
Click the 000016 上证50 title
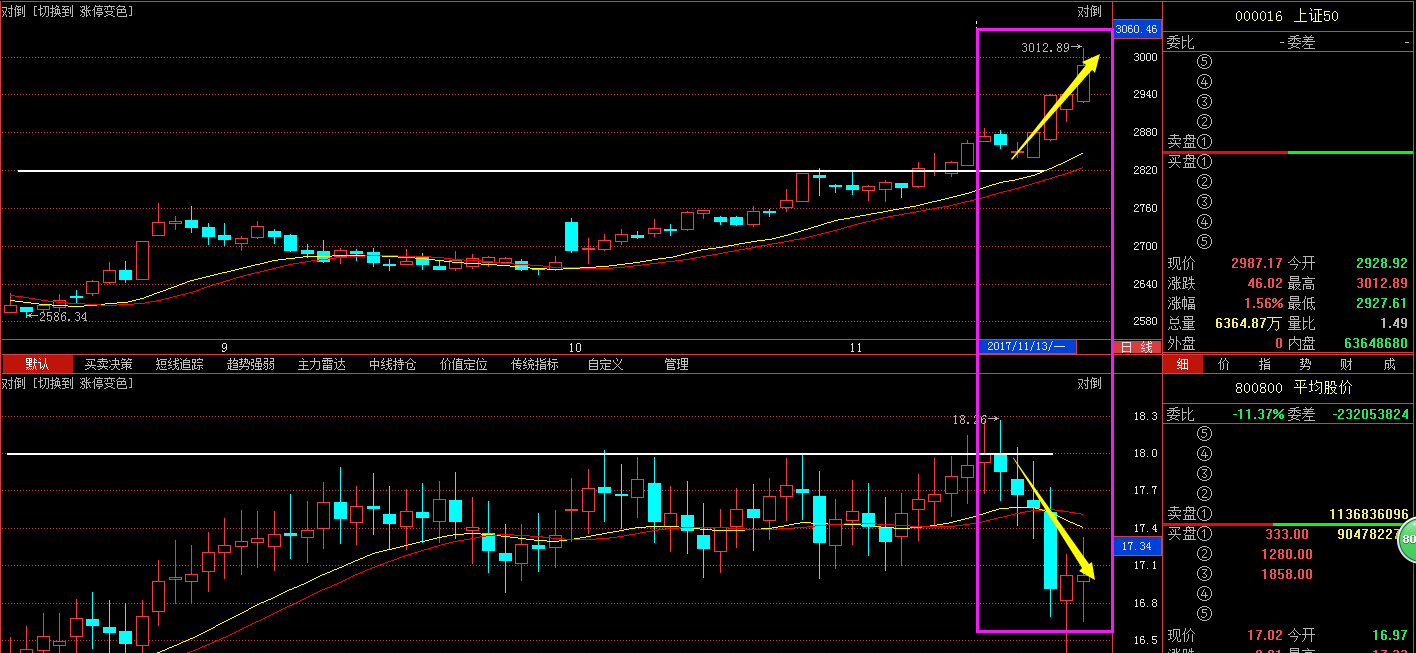coord(1286,16)
